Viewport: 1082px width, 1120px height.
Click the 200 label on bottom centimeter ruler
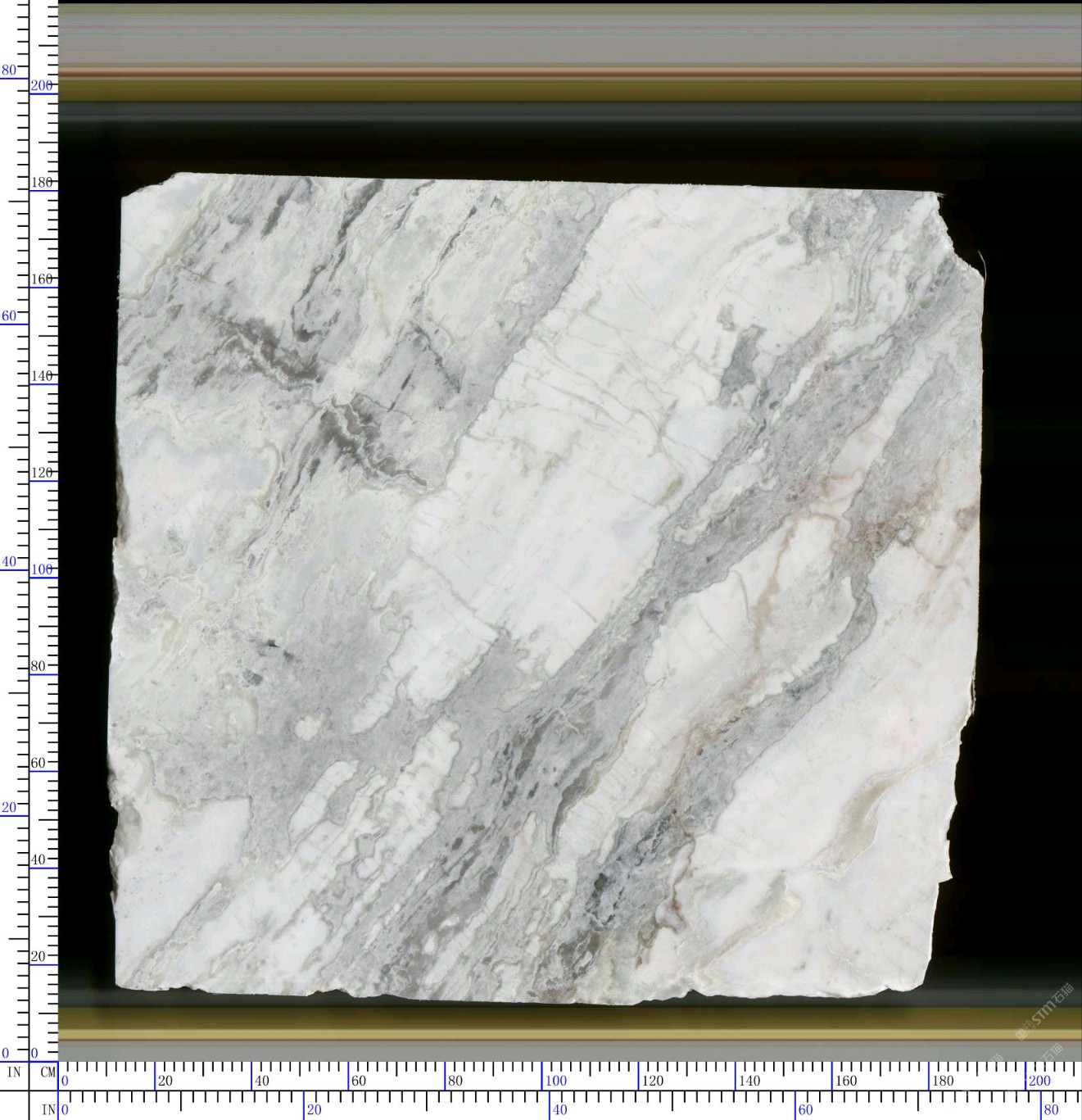1039,1081
